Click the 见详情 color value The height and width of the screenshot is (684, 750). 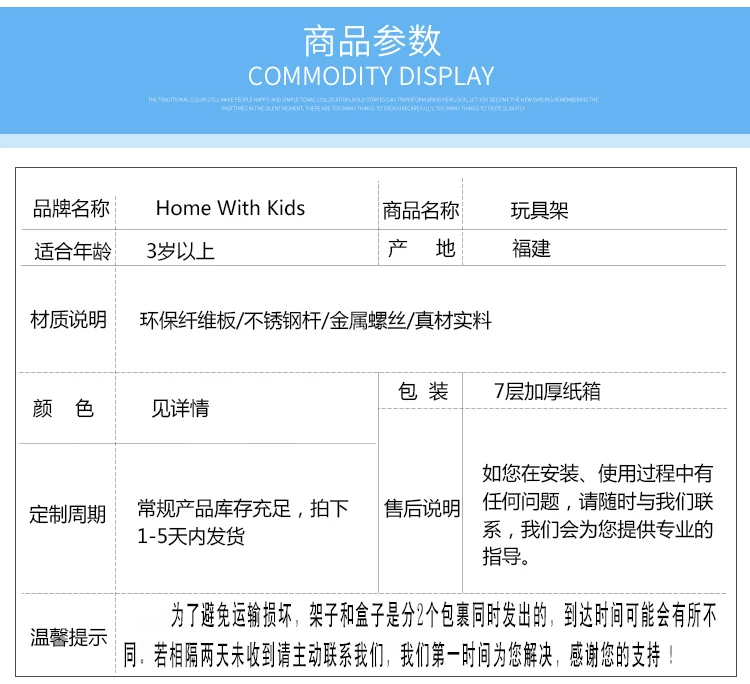click(x=180, y=408)
